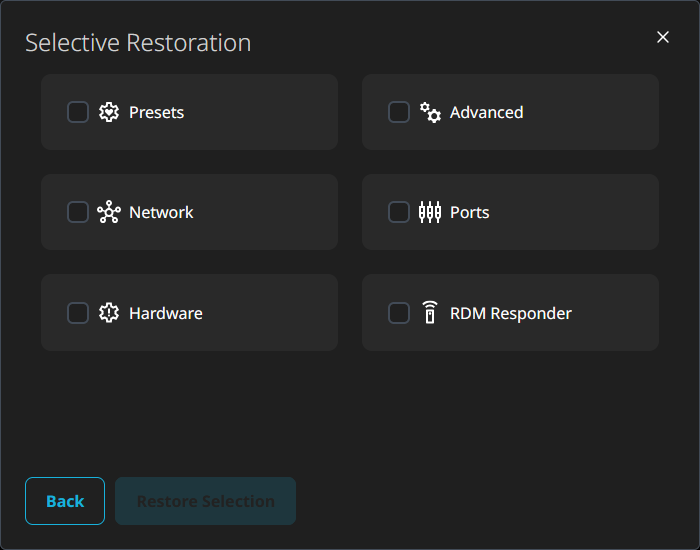Image resolution: width=700 pixels, height=550 pixels.
Task: Click the Presets gear-heart icon
Action: 109,112
